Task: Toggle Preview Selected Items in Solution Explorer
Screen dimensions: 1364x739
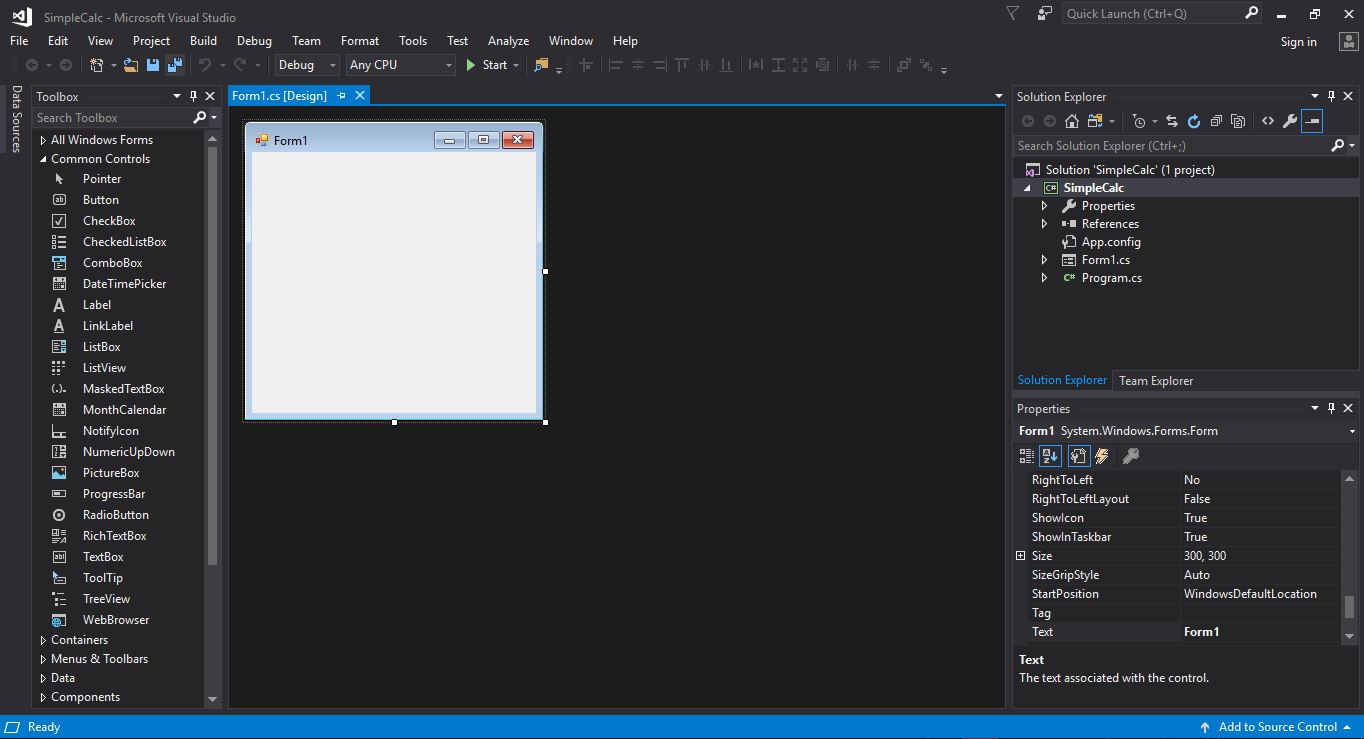Action: coord(1313,121)
